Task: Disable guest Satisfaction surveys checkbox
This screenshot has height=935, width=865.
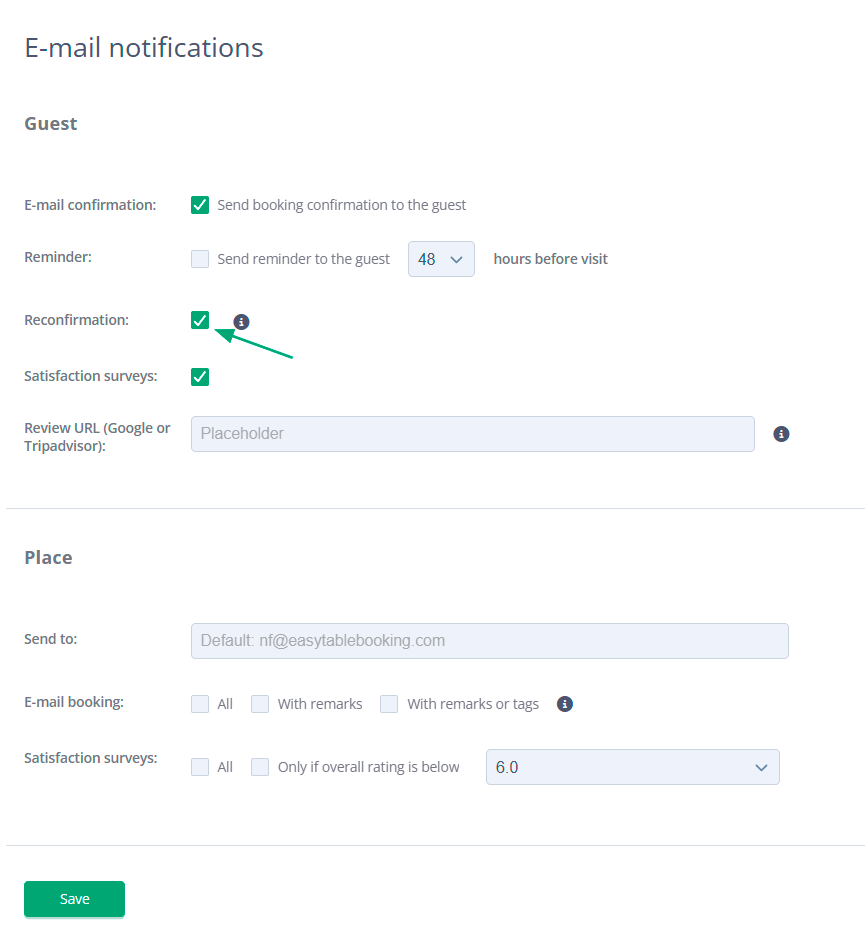Action: pyautogui.click(x=199, y=377)
